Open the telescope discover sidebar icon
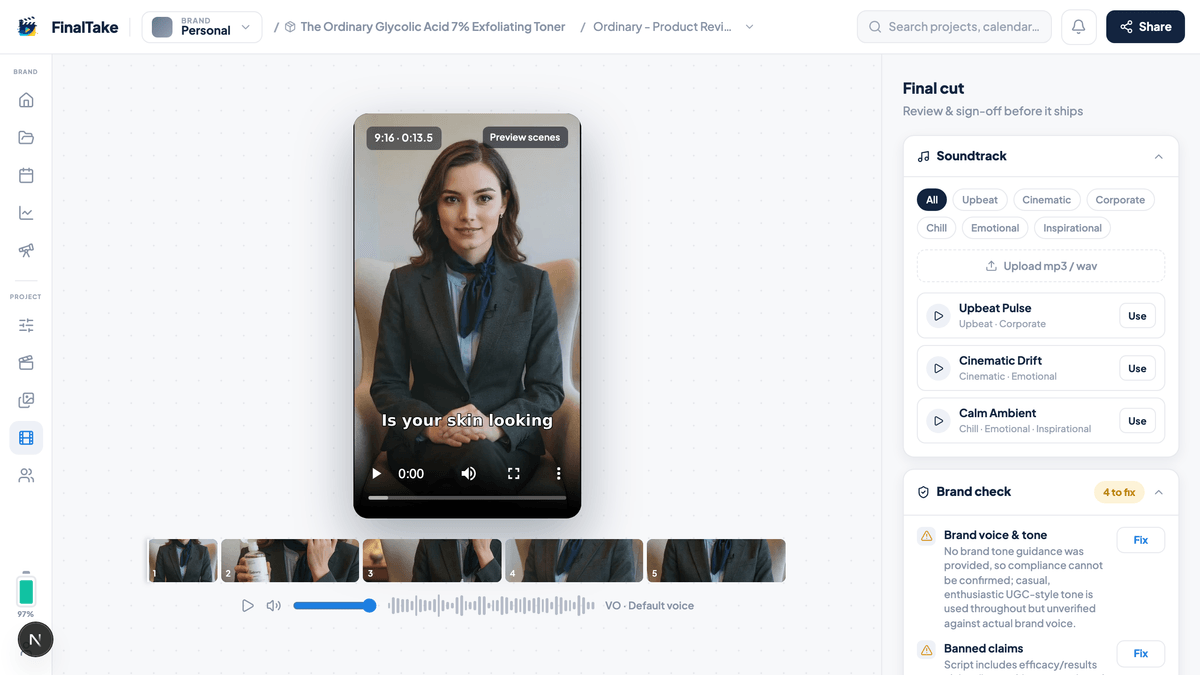 pyautogui.click(x=26, y=251)
